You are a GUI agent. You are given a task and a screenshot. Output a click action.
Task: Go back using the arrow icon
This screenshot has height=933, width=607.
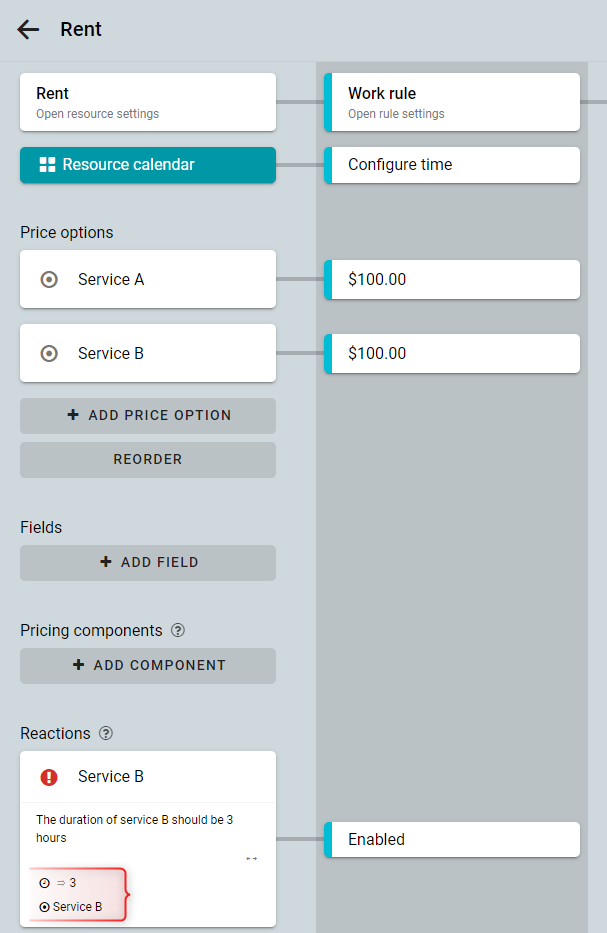(x=28, y=29)
